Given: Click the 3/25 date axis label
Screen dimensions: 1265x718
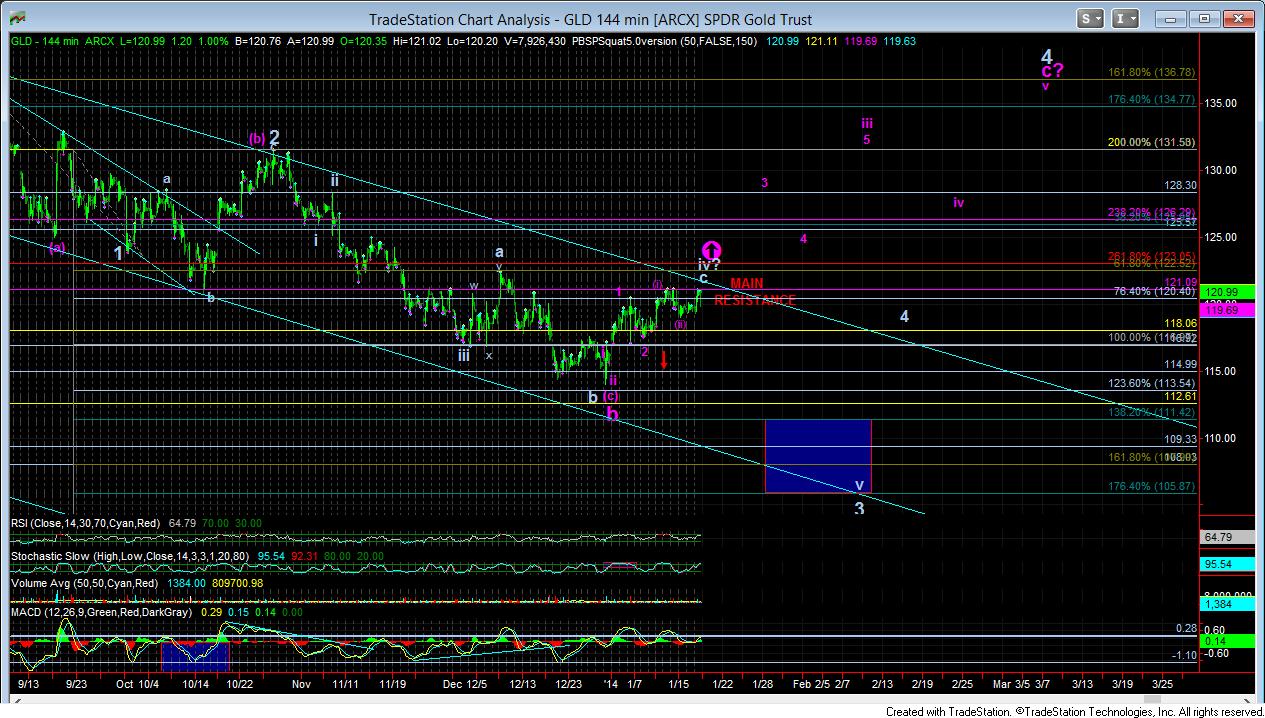Looking at the screenshot, I should pos(1163,684).
